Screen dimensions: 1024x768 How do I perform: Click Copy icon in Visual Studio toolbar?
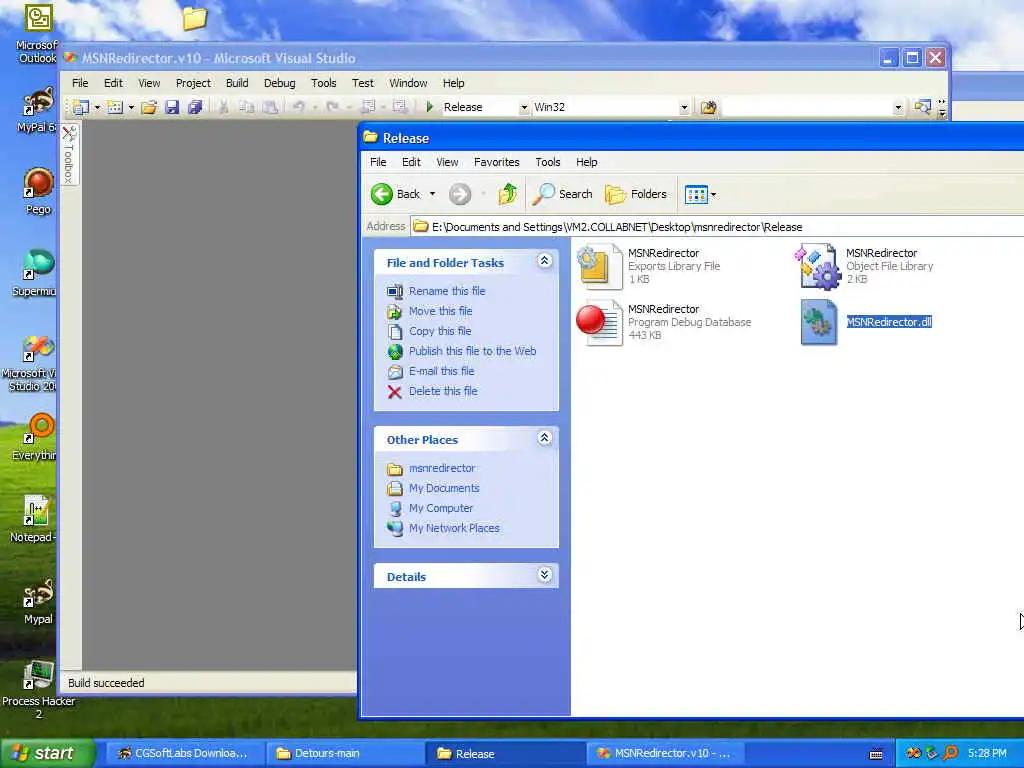click(x=246, y=107)
